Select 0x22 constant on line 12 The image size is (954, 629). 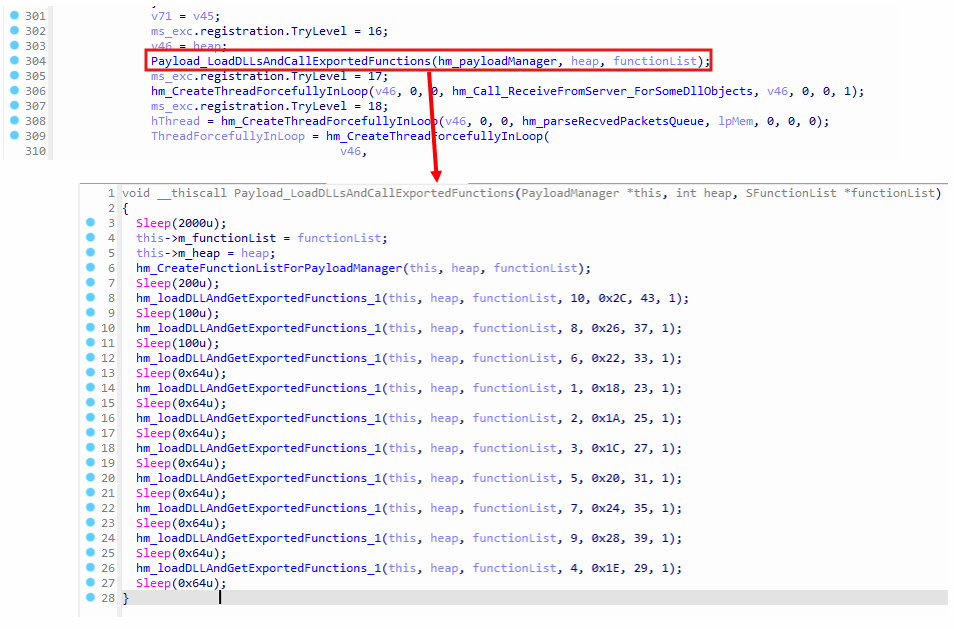(x=605, y=358)
